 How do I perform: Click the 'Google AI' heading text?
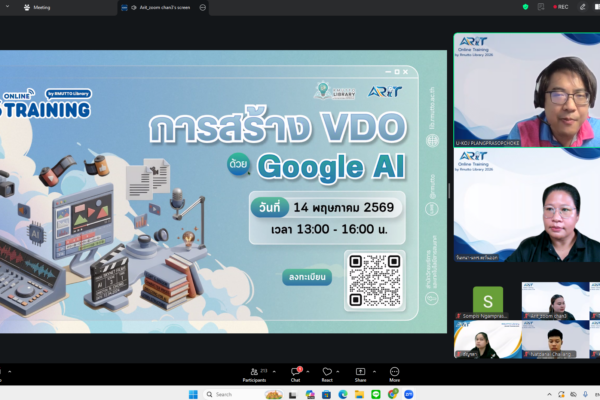point(331,167)
